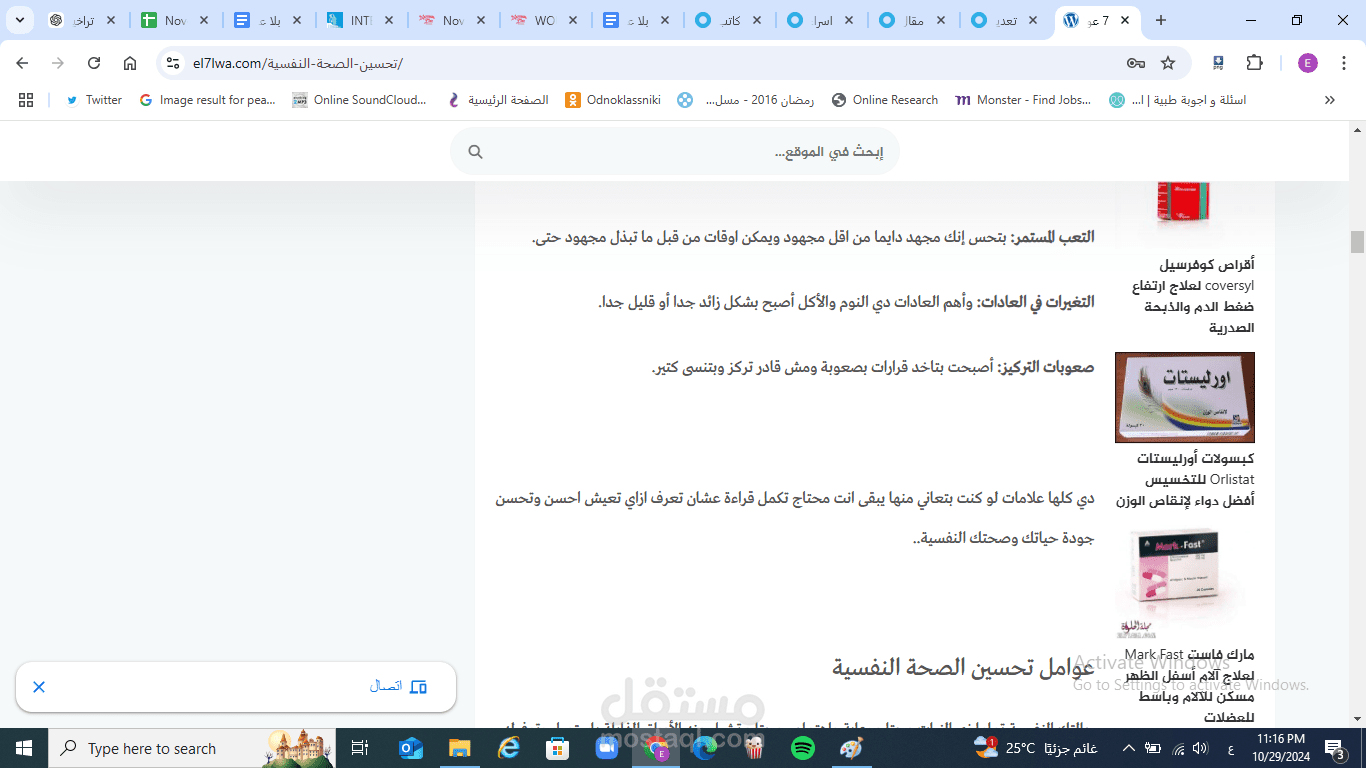1366x768 pixels.
Task: Open the downloads/media icon next to extensions
Action: coord(1218,63)
